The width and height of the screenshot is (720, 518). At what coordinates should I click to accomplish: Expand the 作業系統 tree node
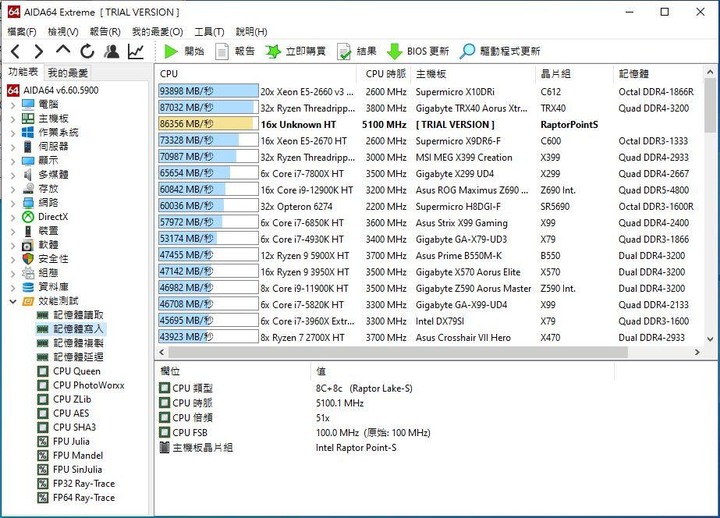tap(12, 133)
